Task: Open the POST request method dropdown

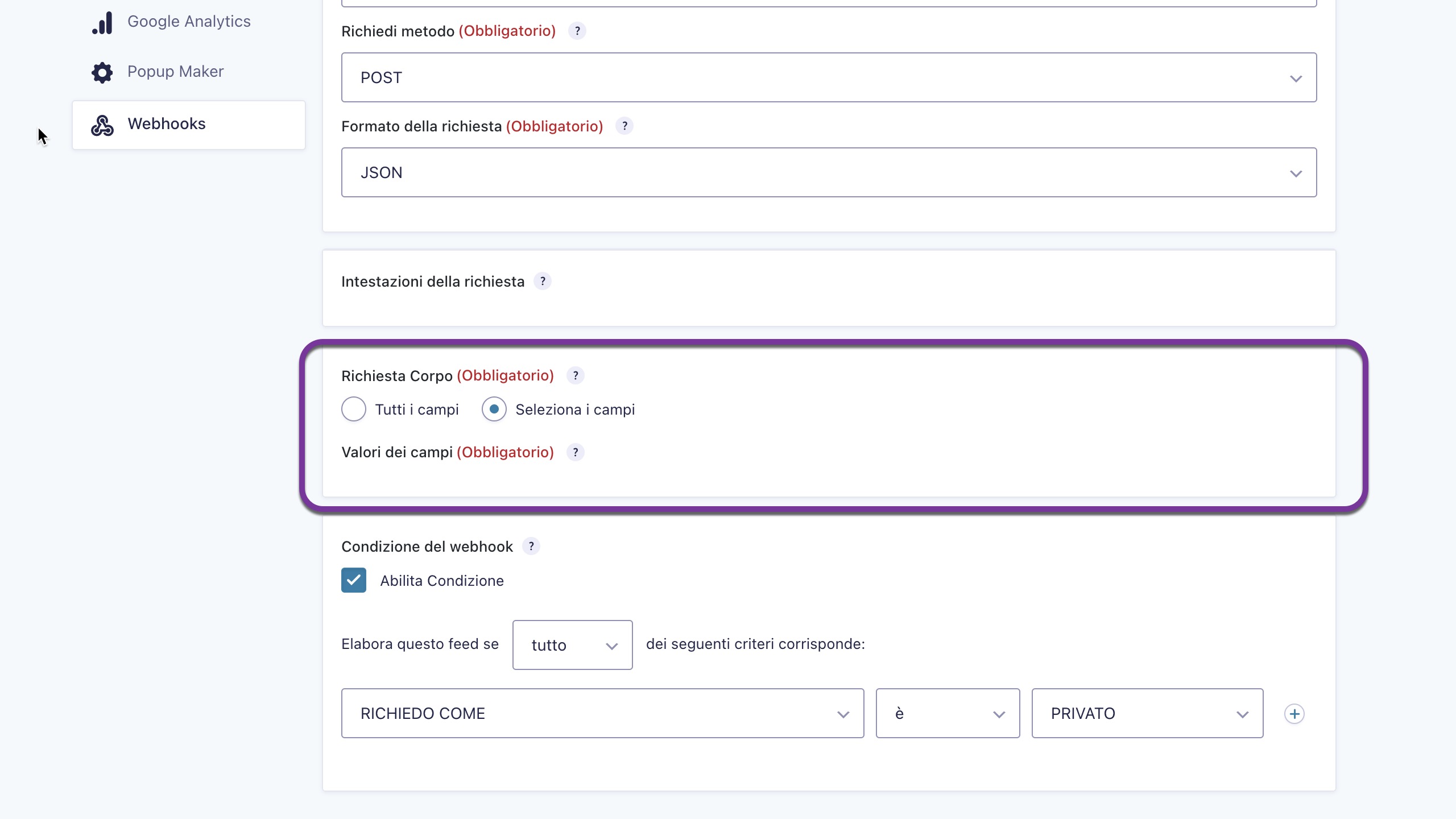Action: tap(829, 77)
